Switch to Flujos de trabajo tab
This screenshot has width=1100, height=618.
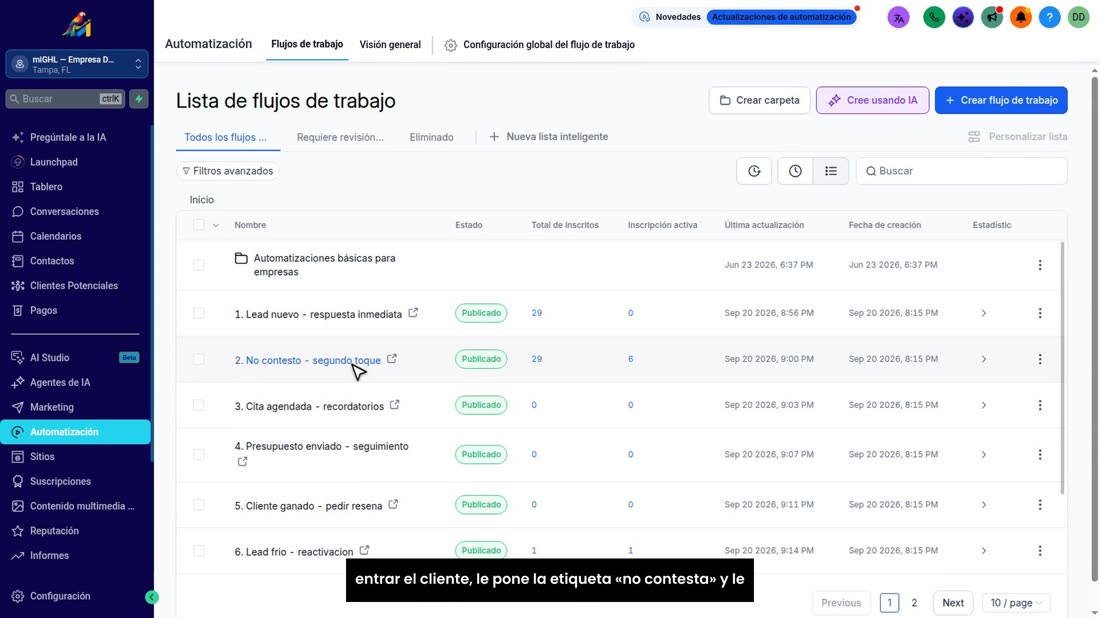[x=307, y=44]
